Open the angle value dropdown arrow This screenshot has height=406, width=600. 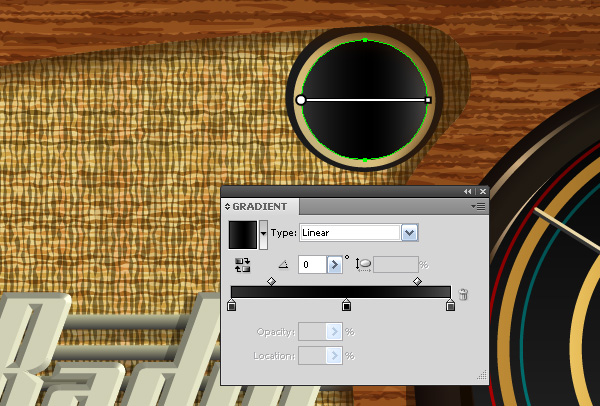334,265
